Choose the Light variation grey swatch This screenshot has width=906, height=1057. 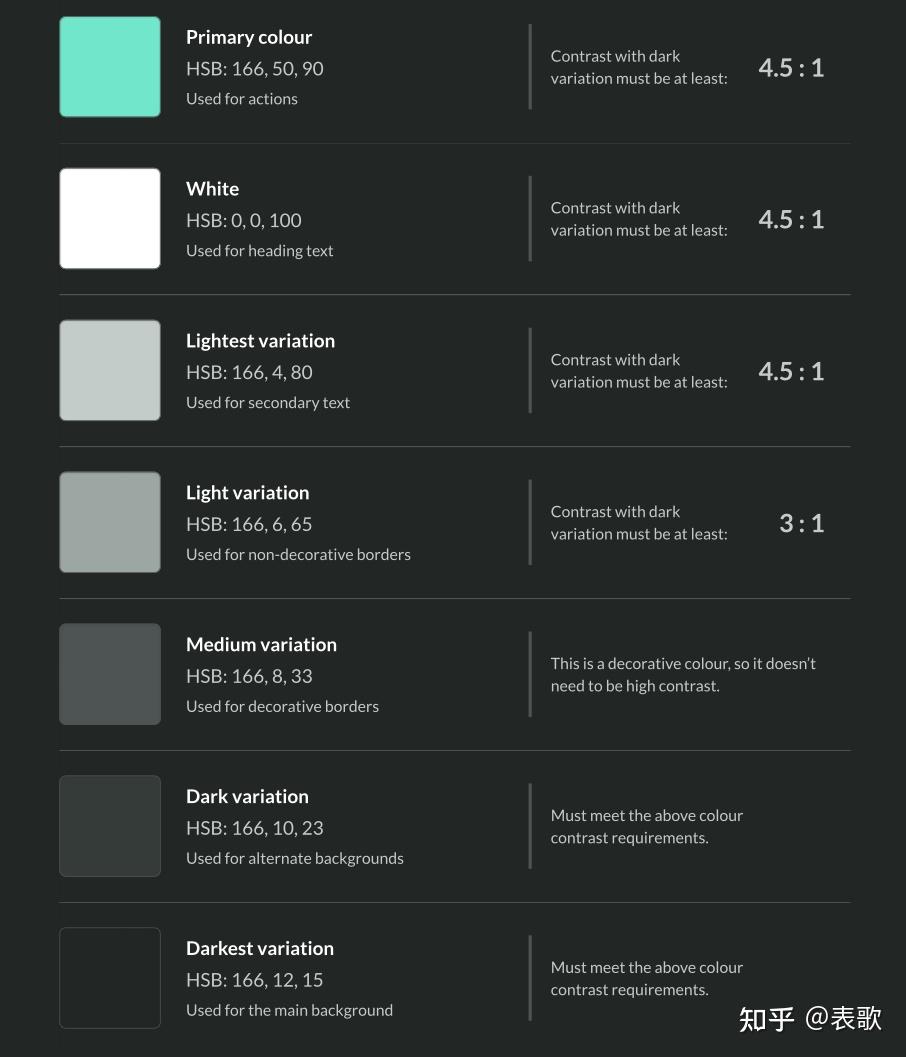(x=110, y=522)
